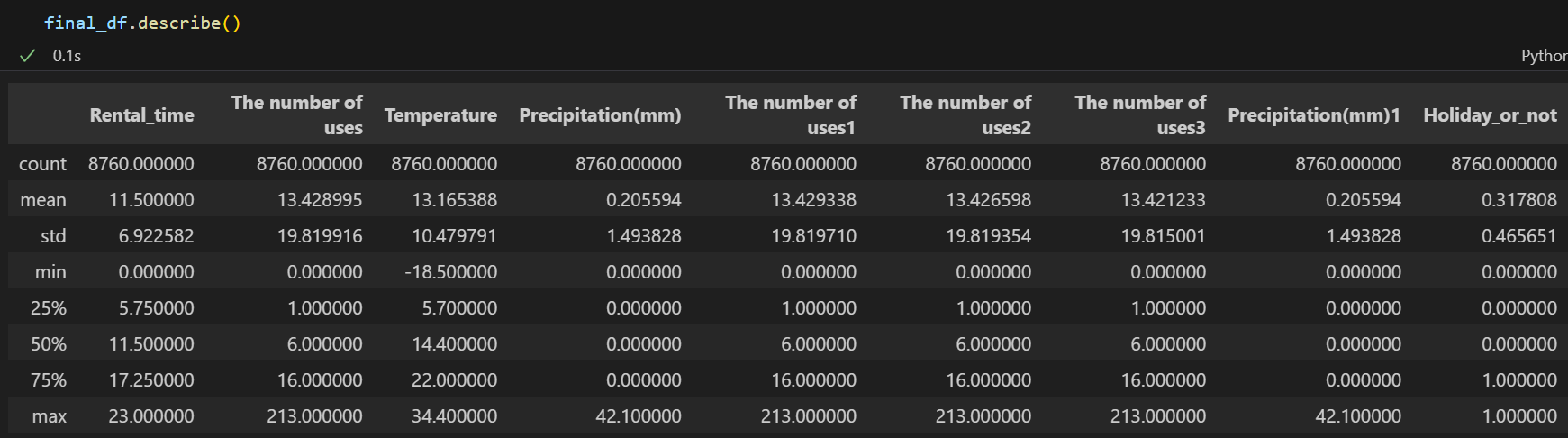Click uses2 std value 19.819354
Screen dimensions: 1568x438
click(x=988, y=236)
